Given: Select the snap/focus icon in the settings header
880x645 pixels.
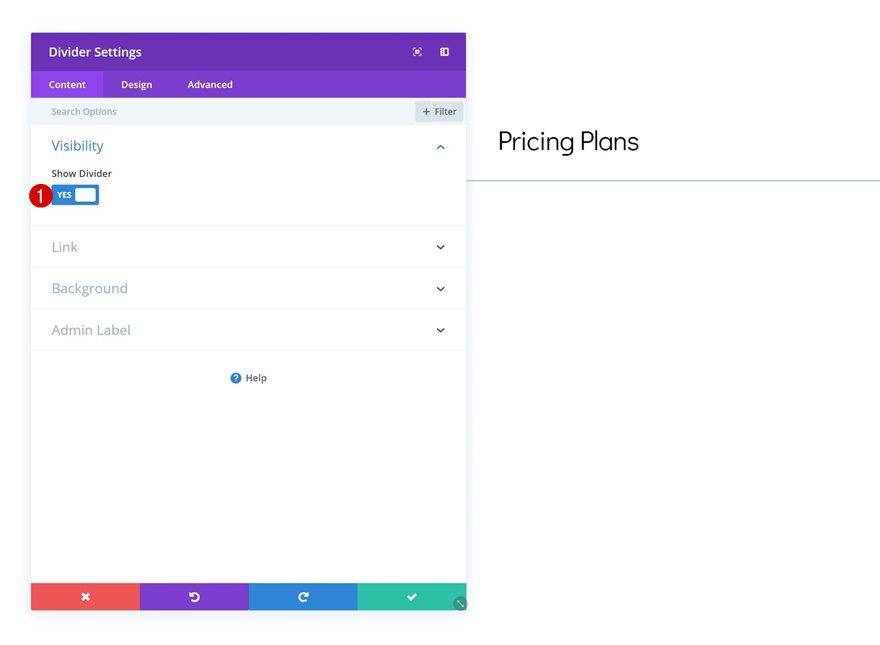Looking at the screenshot, I should point(417,51).
